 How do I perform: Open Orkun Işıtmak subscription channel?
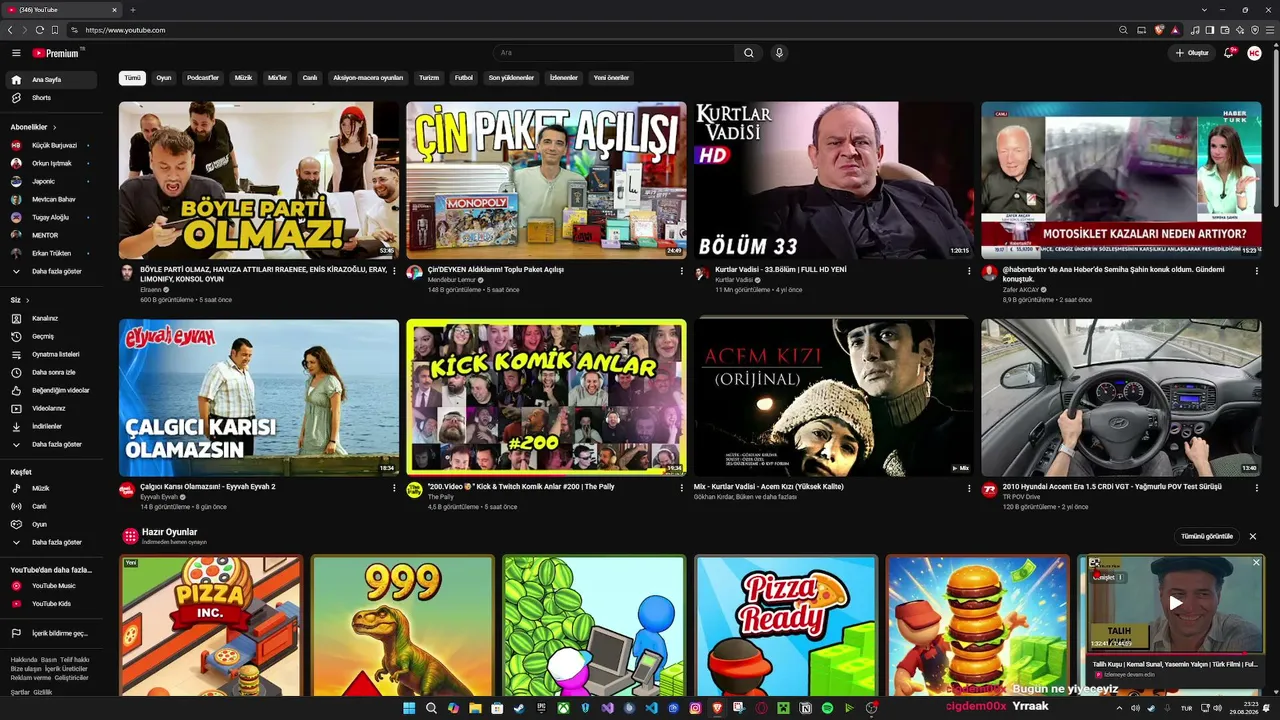[x=52, y=163]
